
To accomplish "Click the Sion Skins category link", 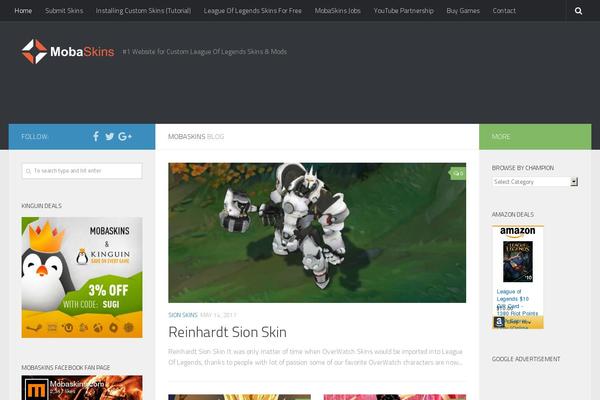I will (183, 315).
